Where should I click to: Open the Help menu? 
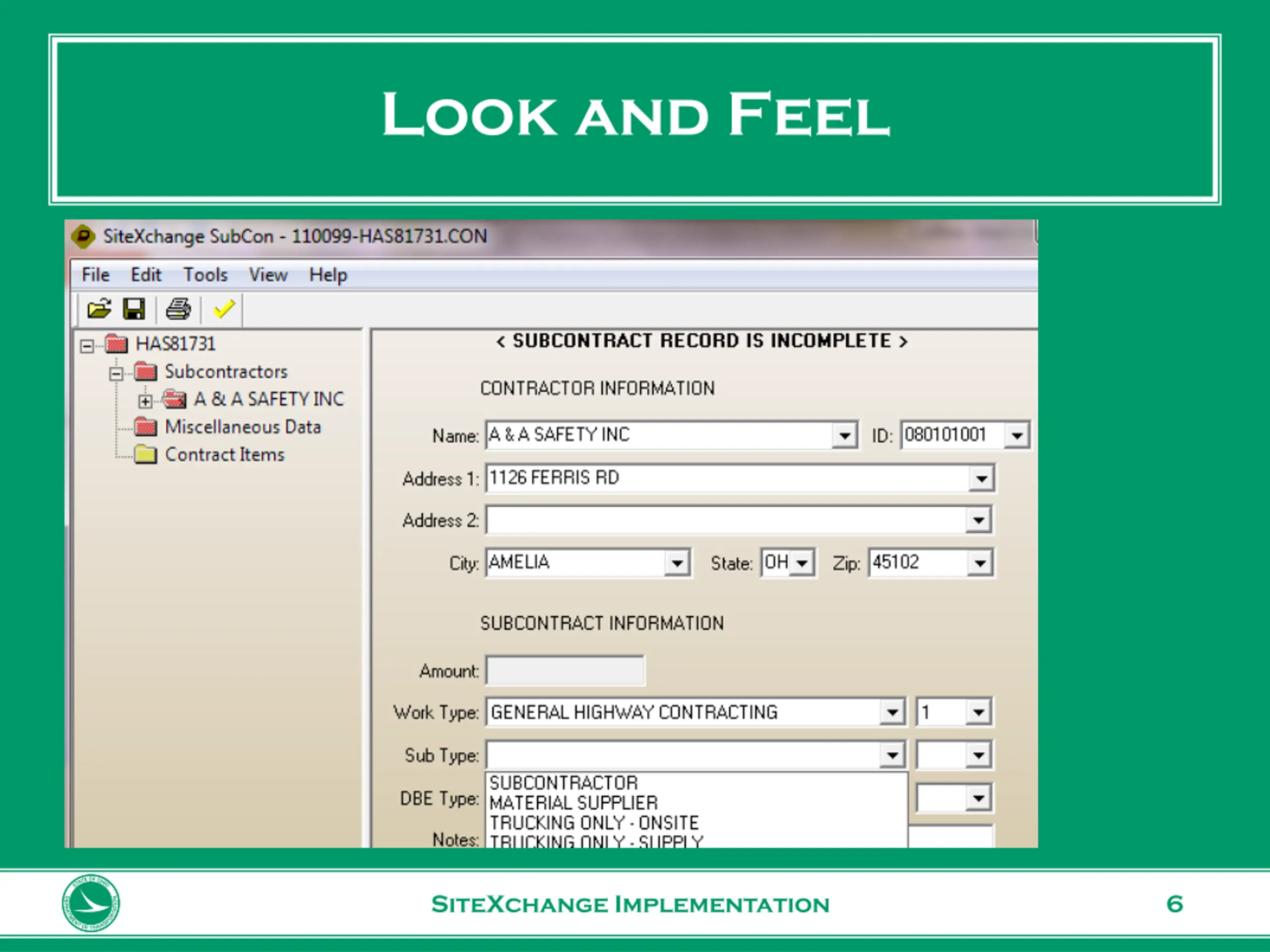328,275
